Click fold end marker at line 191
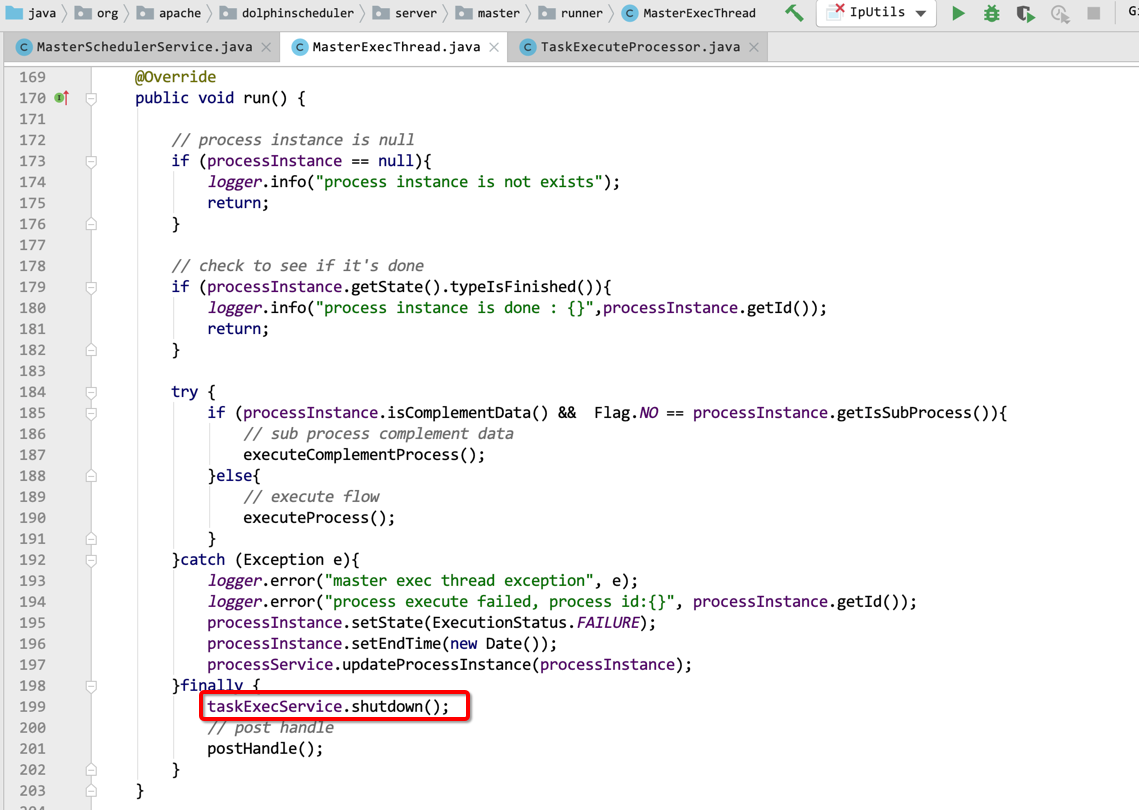Image resolution: width=1139 pixels, height=810 pixels. pos(91,538)
